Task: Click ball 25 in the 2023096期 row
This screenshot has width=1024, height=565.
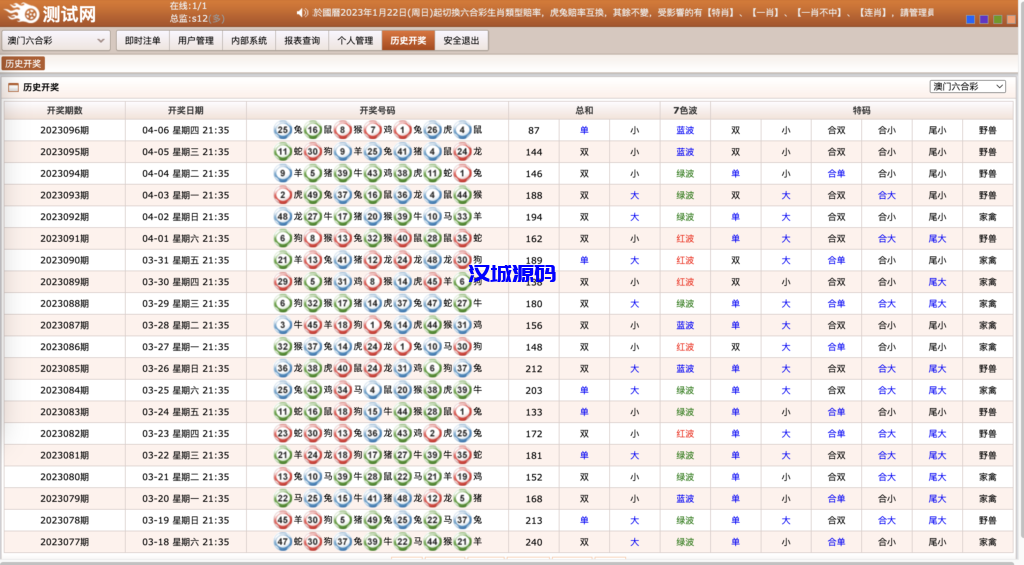Action: [x=282, y=130]
